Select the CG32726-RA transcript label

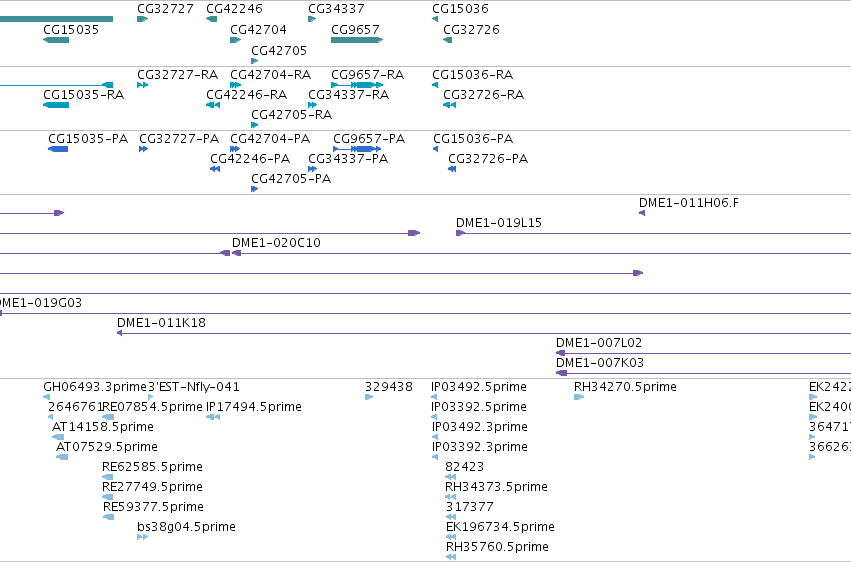[x=484, y=95]
